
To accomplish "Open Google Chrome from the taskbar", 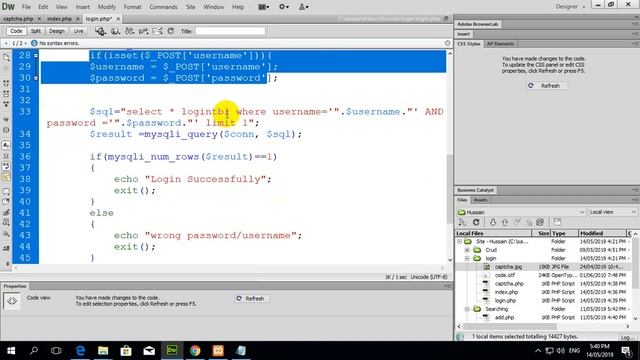I will [x=195, y=350].
